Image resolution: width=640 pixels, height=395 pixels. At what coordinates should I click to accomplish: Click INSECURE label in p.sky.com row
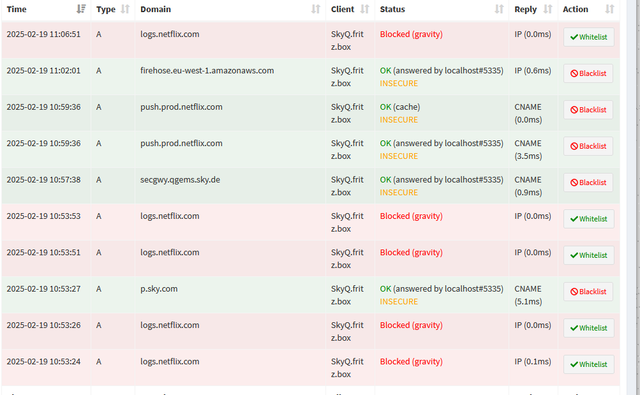[x=399, y=302]
